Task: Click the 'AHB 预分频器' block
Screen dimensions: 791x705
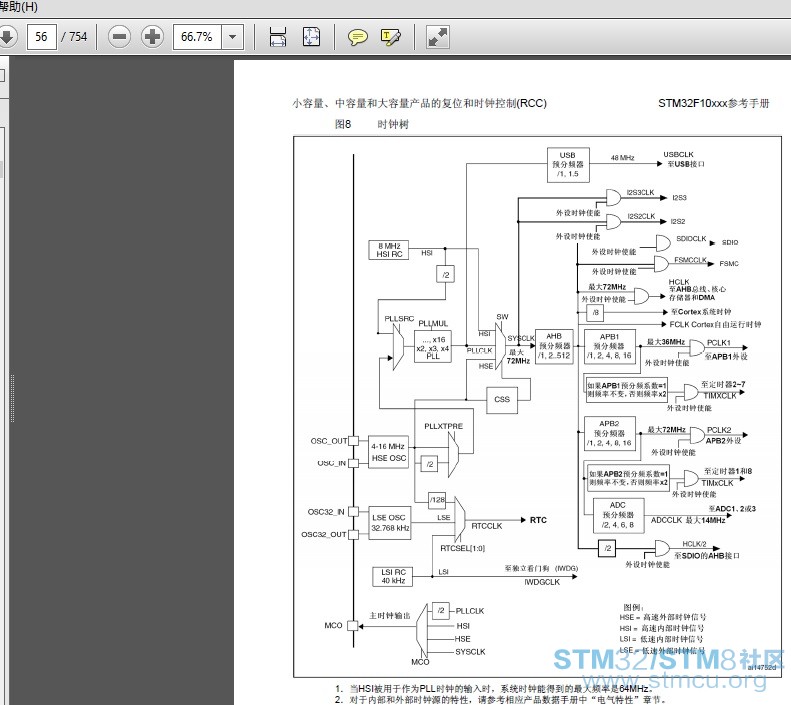Action: pos(554,346)
